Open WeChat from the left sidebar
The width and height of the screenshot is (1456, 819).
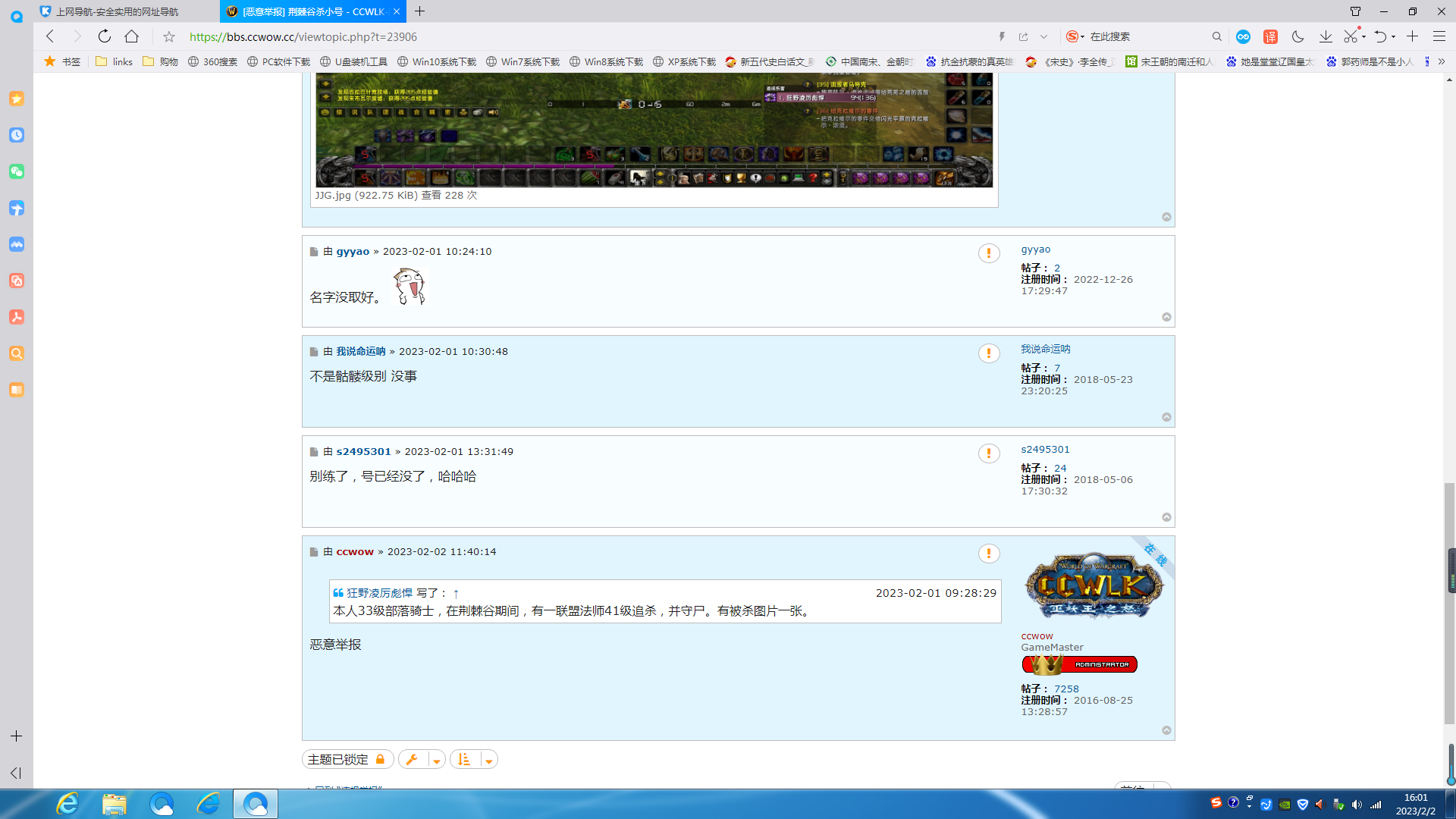click(x=17, y=171)
